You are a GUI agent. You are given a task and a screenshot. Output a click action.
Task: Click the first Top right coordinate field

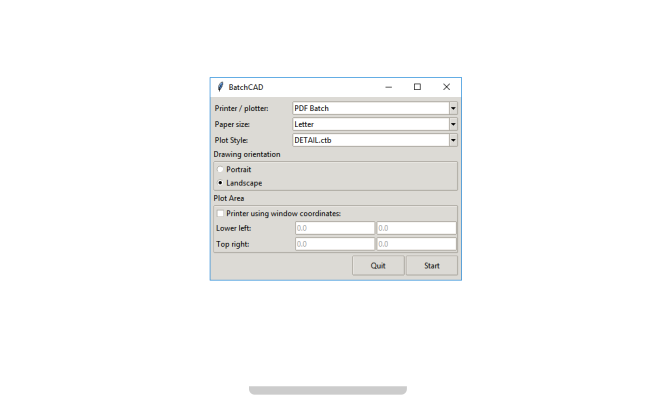tap(334, 244)
